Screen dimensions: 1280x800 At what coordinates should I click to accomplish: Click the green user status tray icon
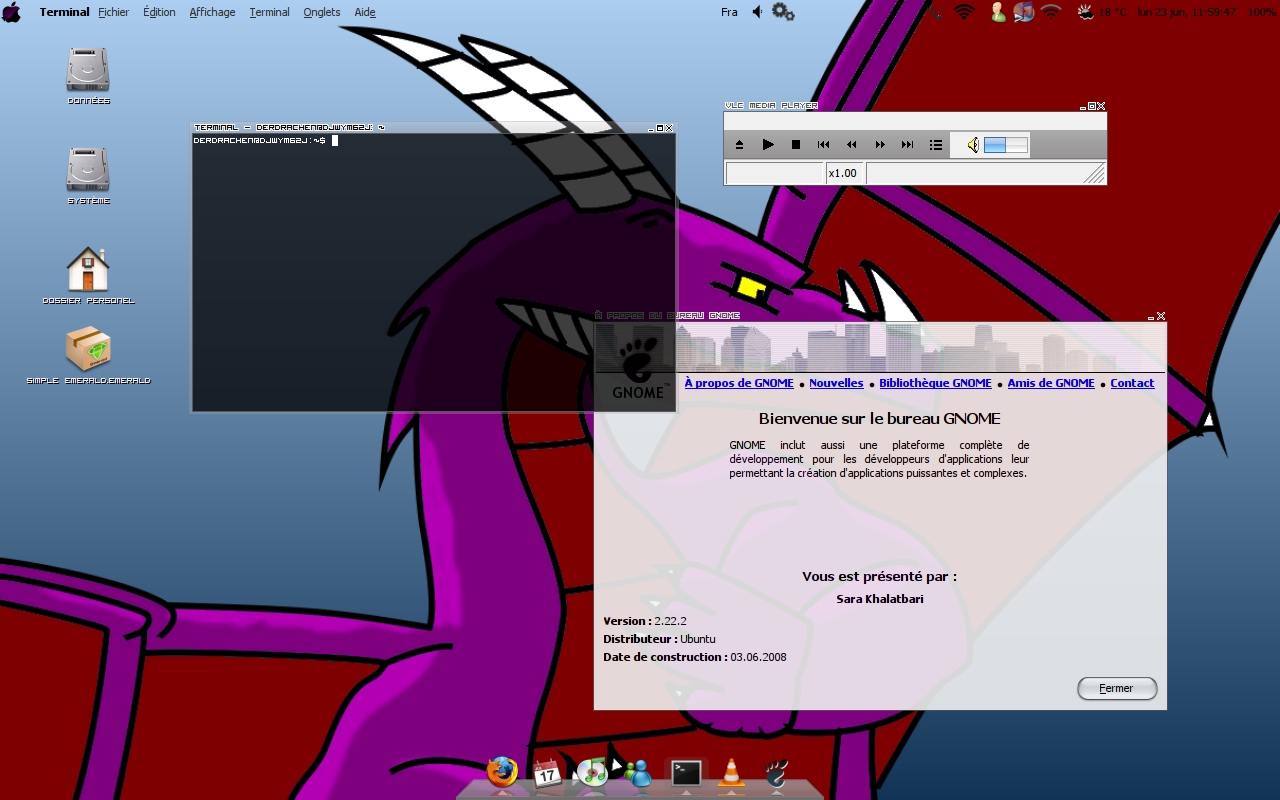point(998,12)
